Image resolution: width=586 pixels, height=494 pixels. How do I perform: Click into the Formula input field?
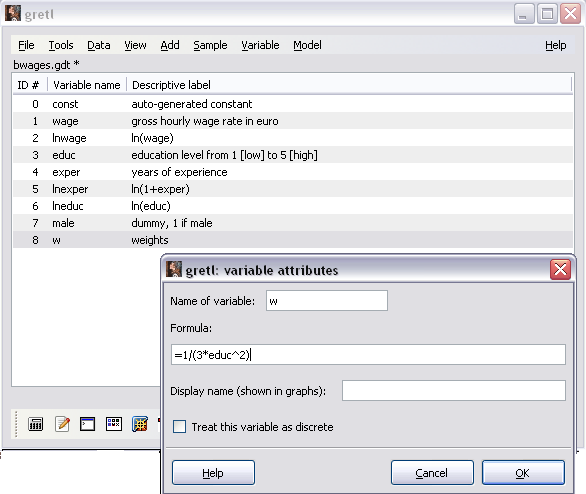[x=368, y=354]
